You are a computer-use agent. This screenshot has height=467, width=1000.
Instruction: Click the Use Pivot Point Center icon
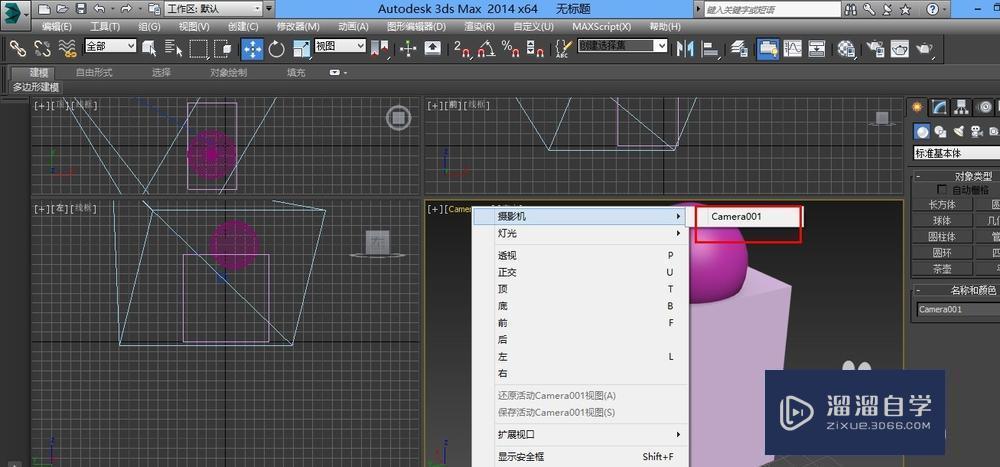380,48
